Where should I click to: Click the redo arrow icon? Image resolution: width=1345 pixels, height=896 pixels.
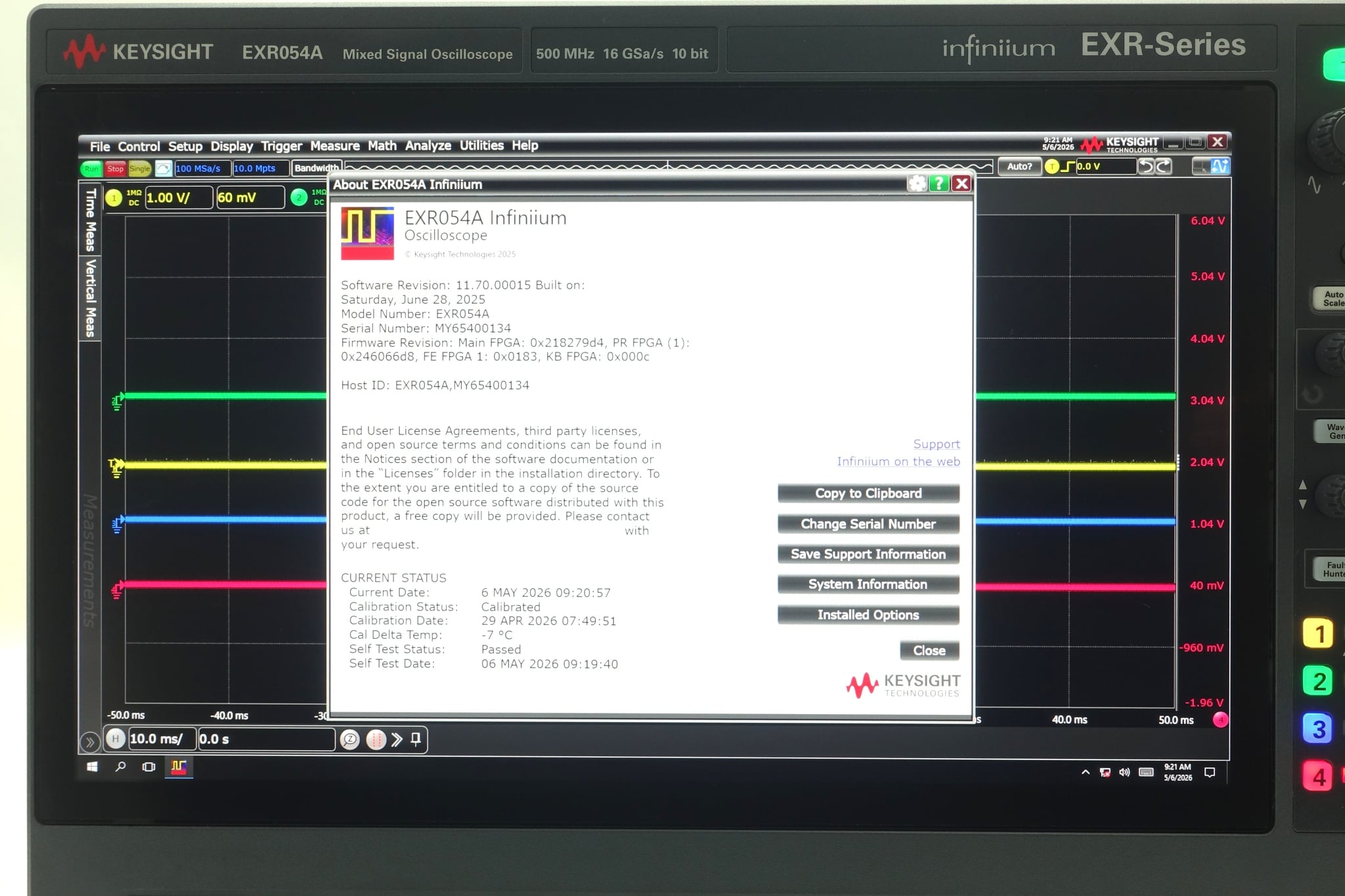[x=1163, y=167]
